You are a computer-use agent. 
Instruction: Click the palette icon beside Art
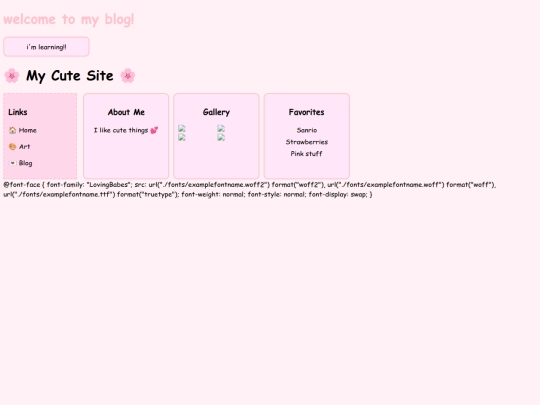(13, 146)
